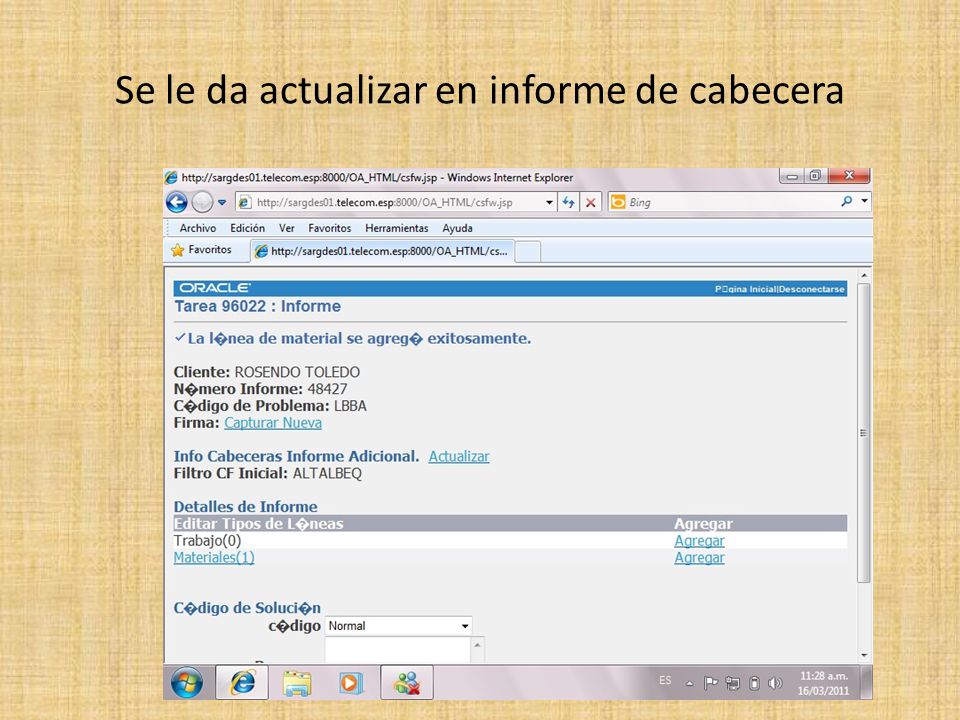This screenshot has height=720, width=960.
Task: Open a new blank tab
Action: (528, 252)
